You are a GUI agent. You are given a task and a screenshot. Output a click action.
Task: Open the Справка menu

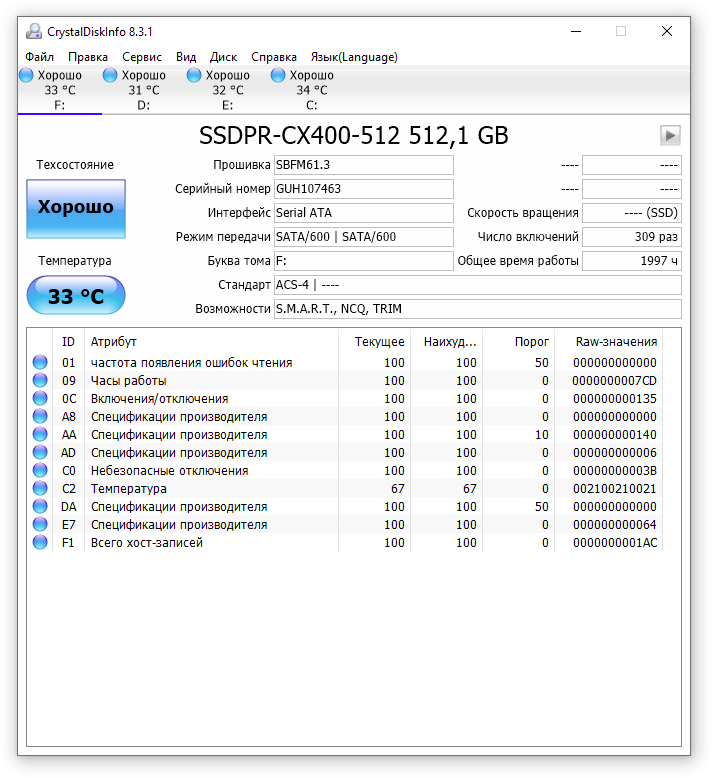(x=274, y=57)
